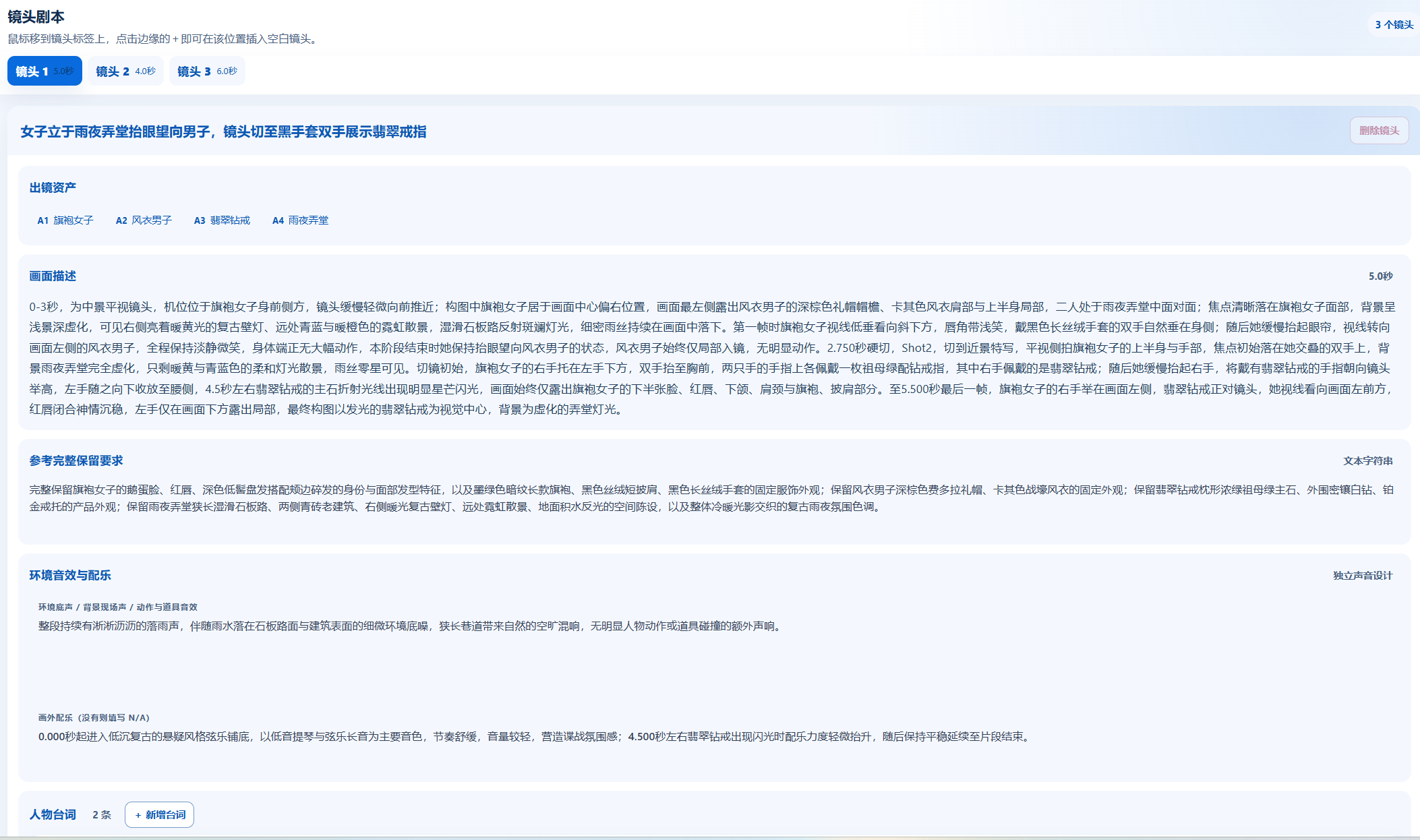Click the hint text about inserting 空白镜头
This screenshot has height=840, width=1420.
tap(165, 39)
